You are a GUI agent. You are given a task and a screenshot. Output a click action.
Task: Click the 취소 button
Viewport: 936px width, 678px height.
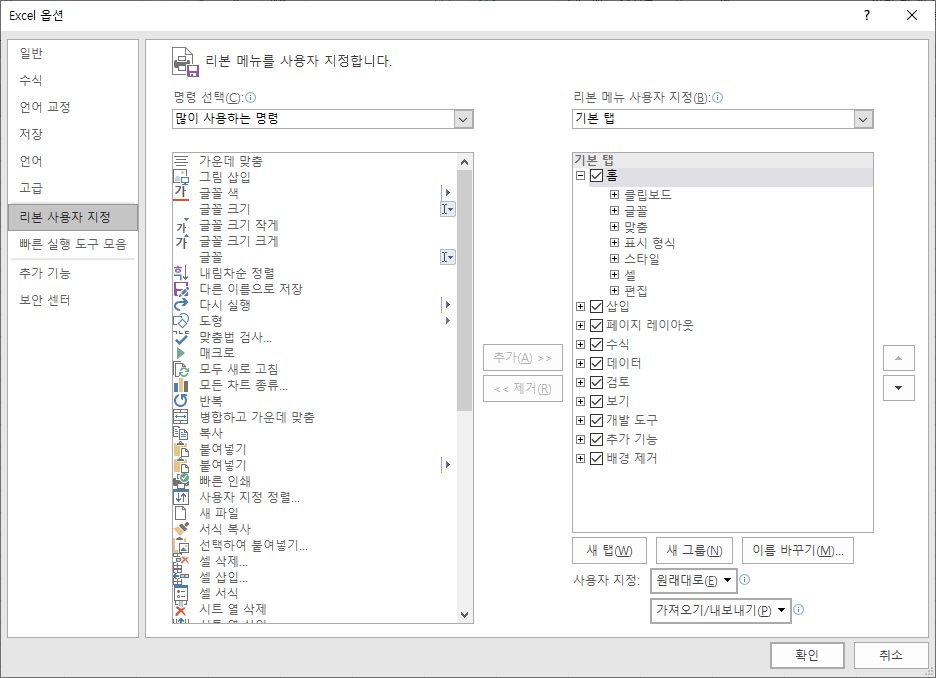click(x=891, y=655)
